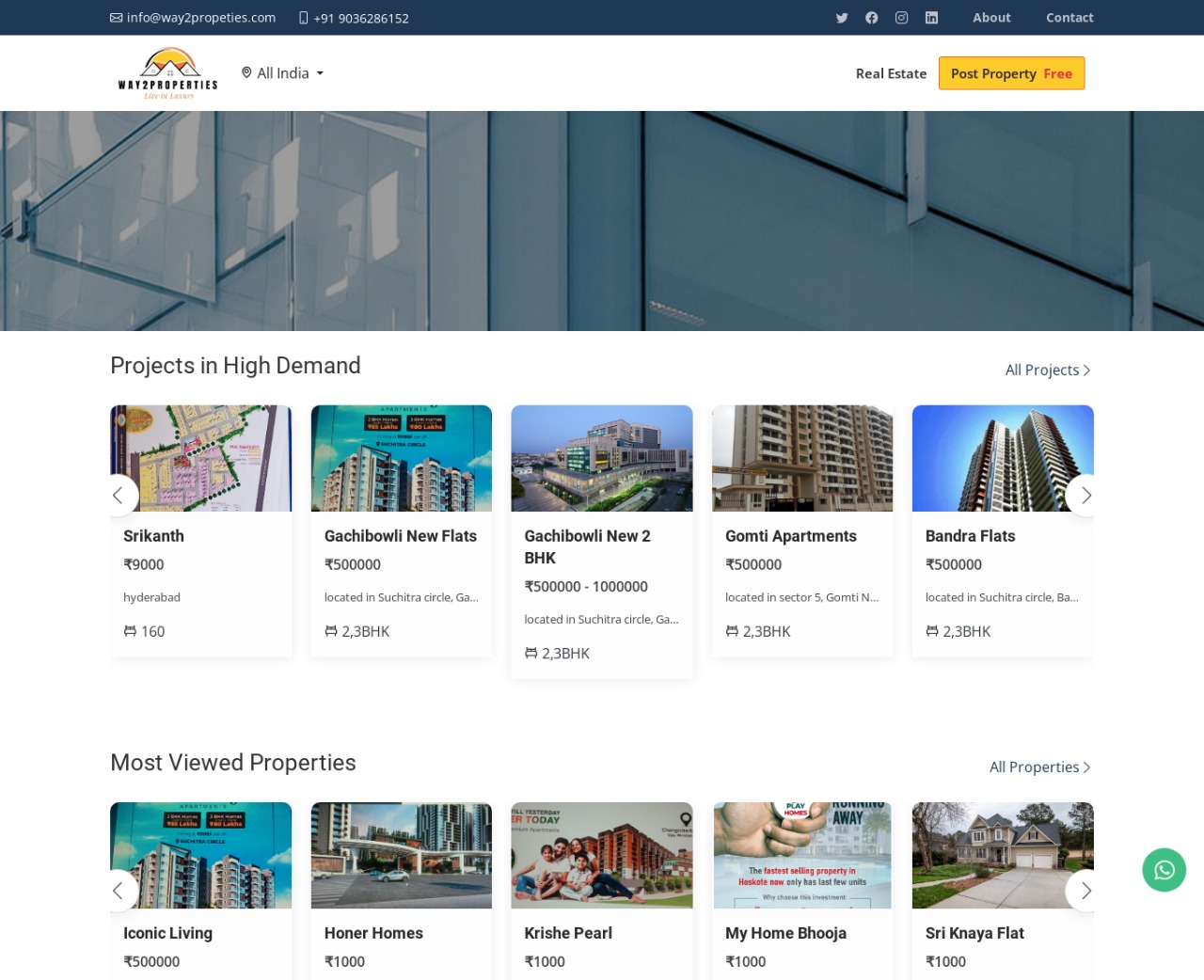Open WhatsApp chat floating button
The image size is (1204, 980).
[x=1164, y=870]
